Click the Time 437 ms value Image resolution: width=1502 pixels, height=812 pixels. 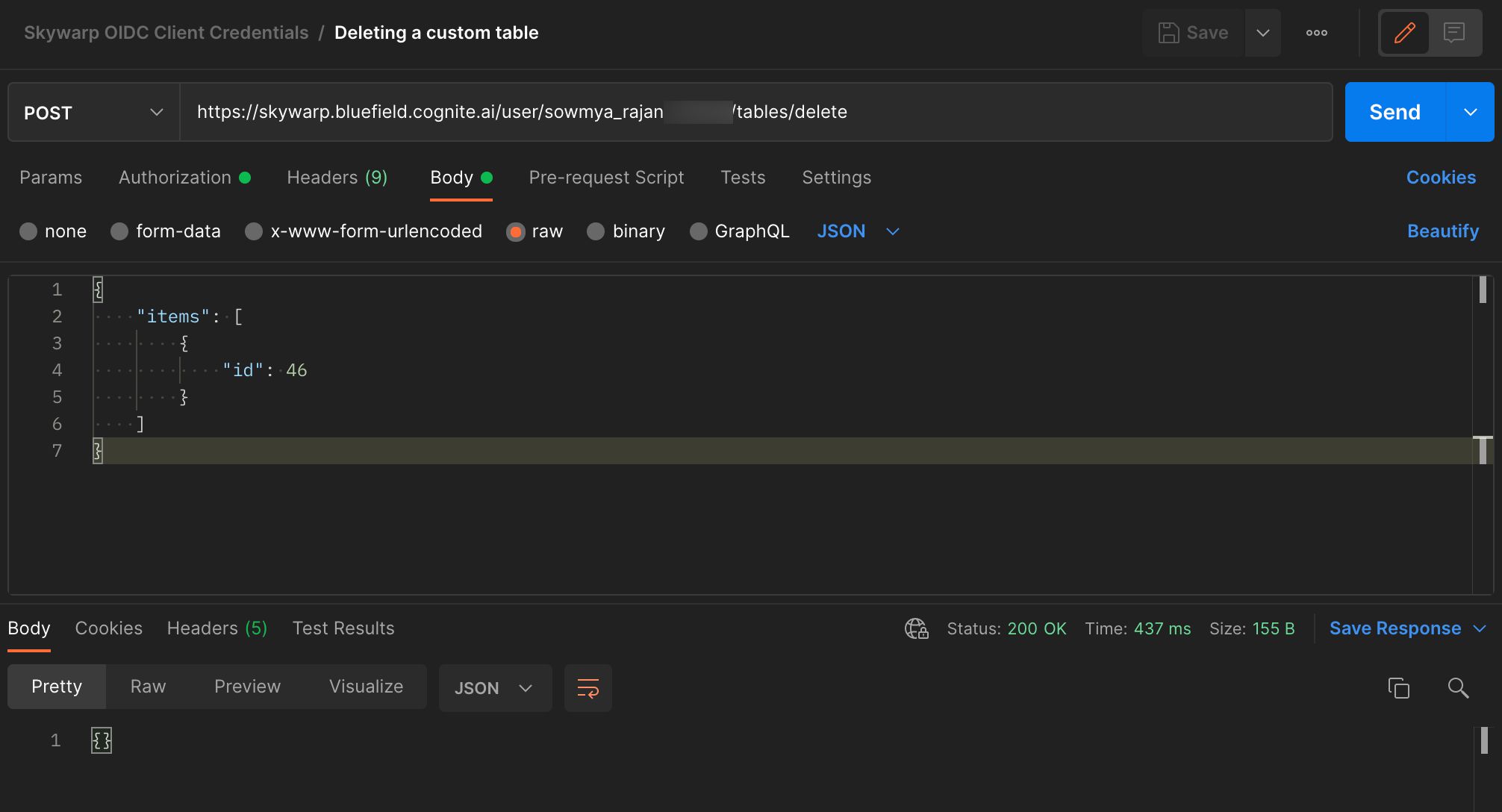click(1162, 628)
